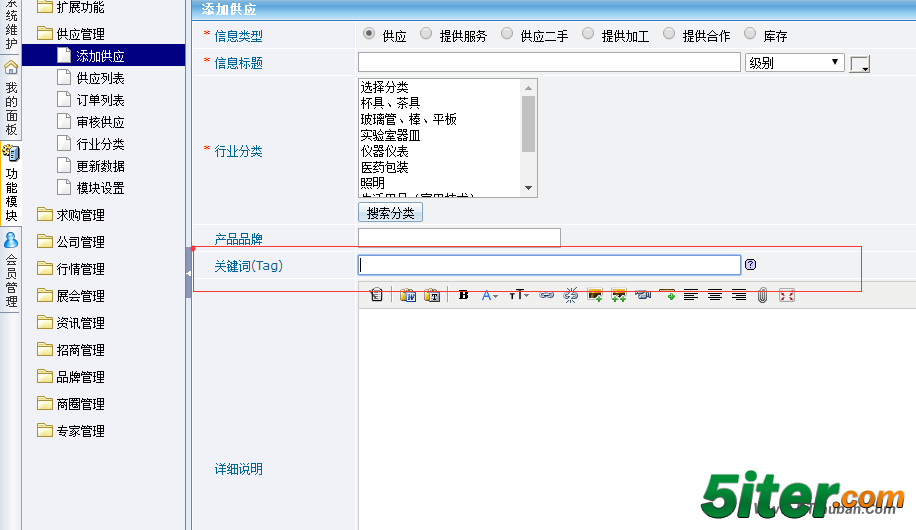916x530 pixels.
Task: Open the font color picker icon
Action: coord(489,295)
